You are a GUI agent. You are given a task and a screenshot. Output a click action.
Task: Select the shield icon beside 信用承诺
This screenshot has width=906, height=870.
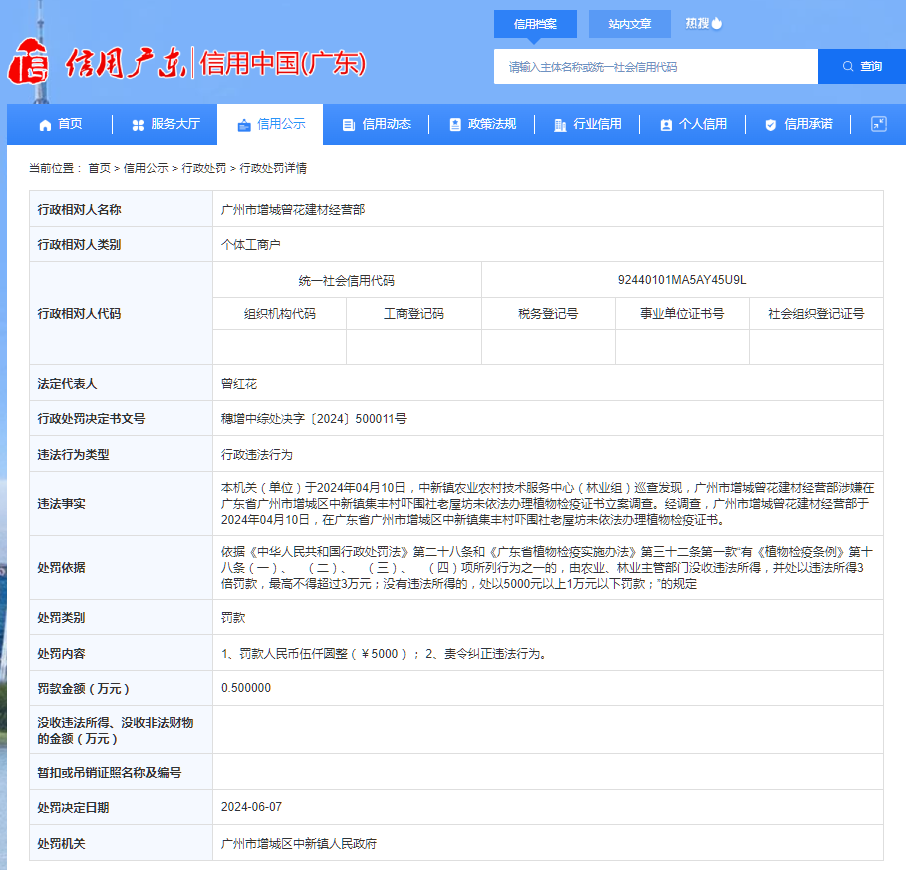769,124
